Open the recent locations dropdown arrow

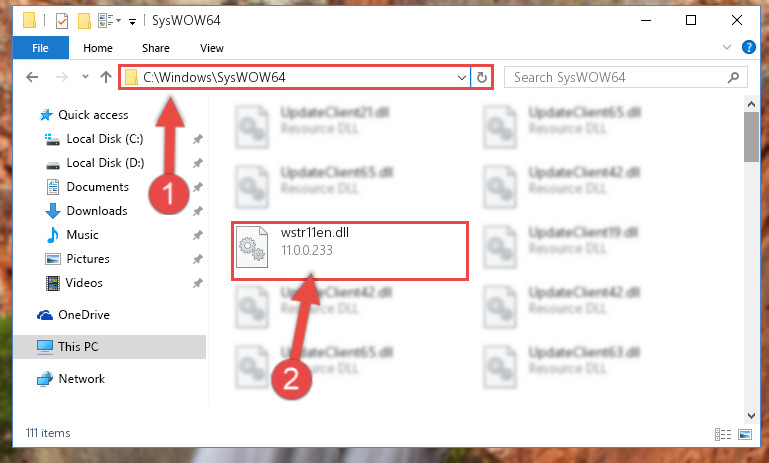[x=85, y=77]
